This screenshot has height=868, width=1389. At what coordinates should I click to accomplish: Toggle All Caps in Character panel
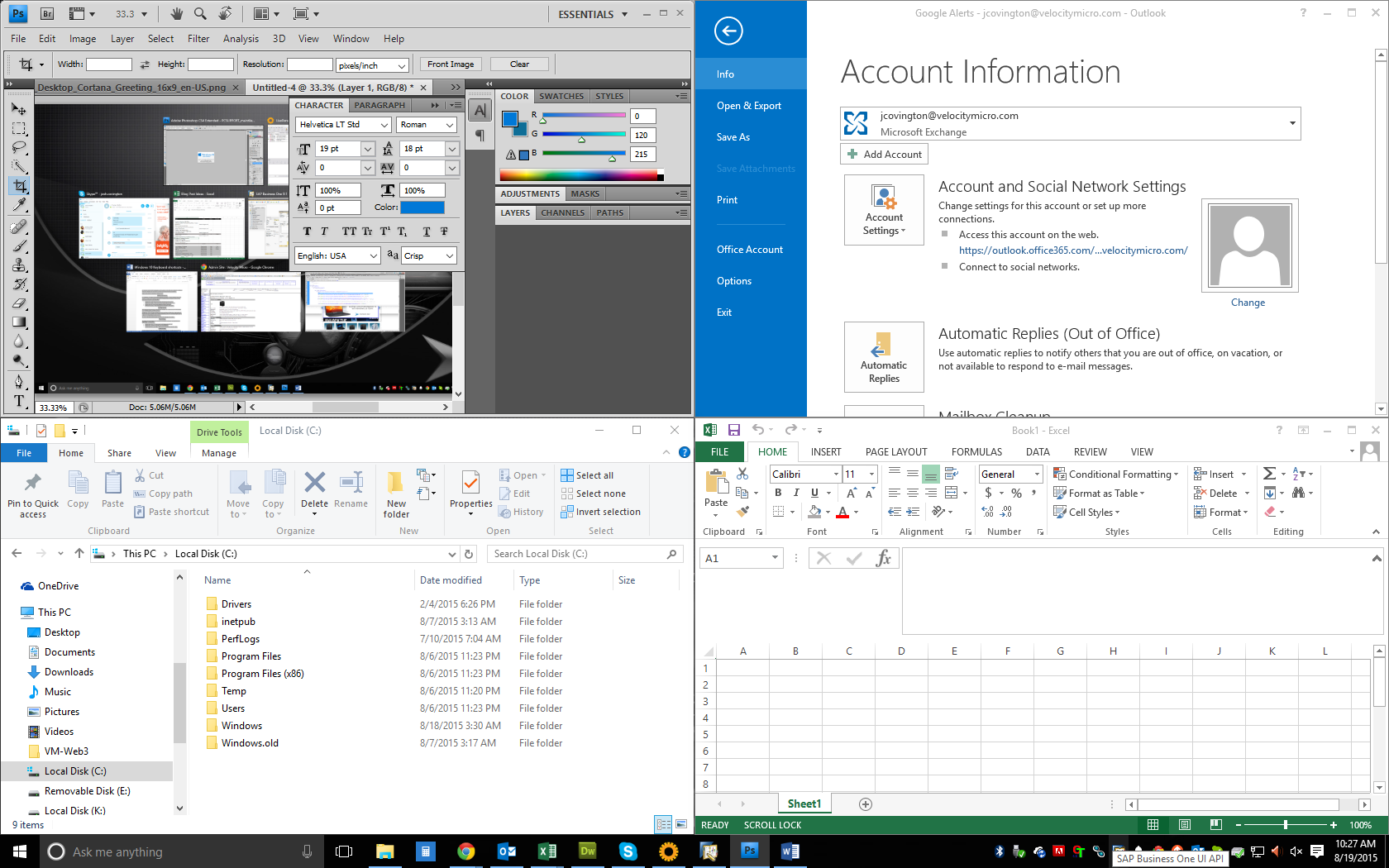[349, 231]
